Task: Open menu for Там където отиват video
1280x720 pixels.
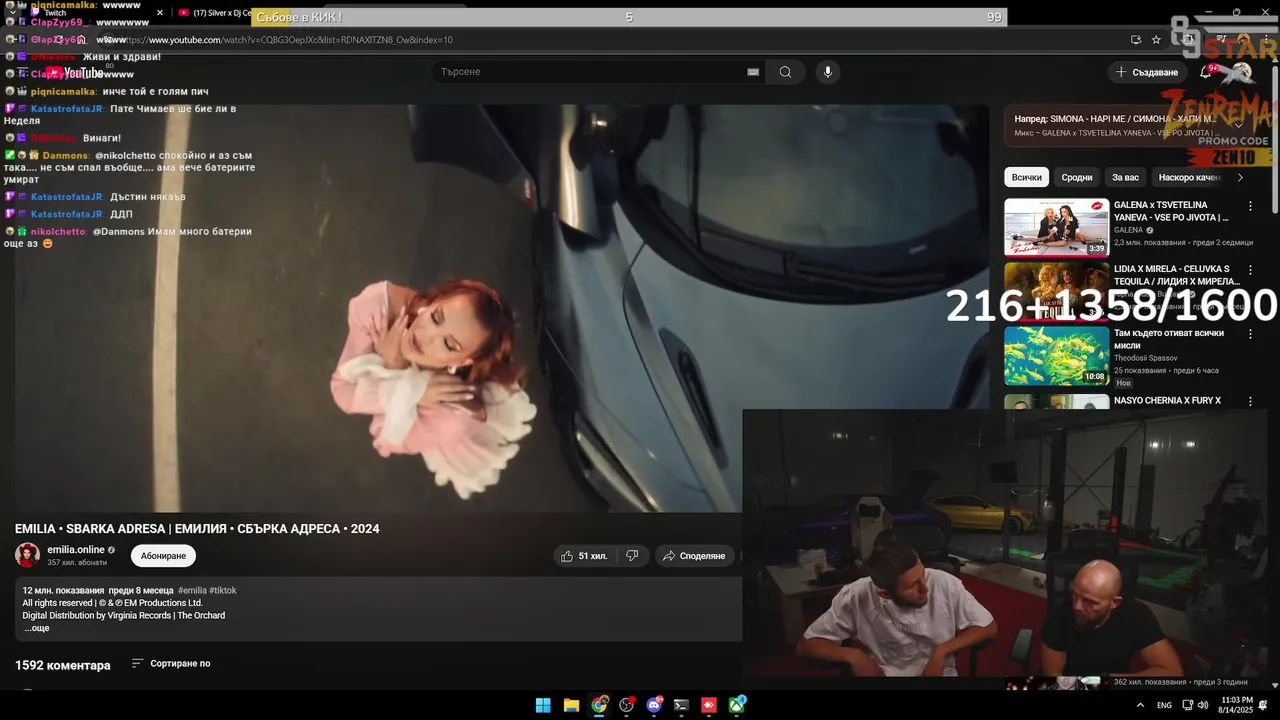Action: [1250, 334]
